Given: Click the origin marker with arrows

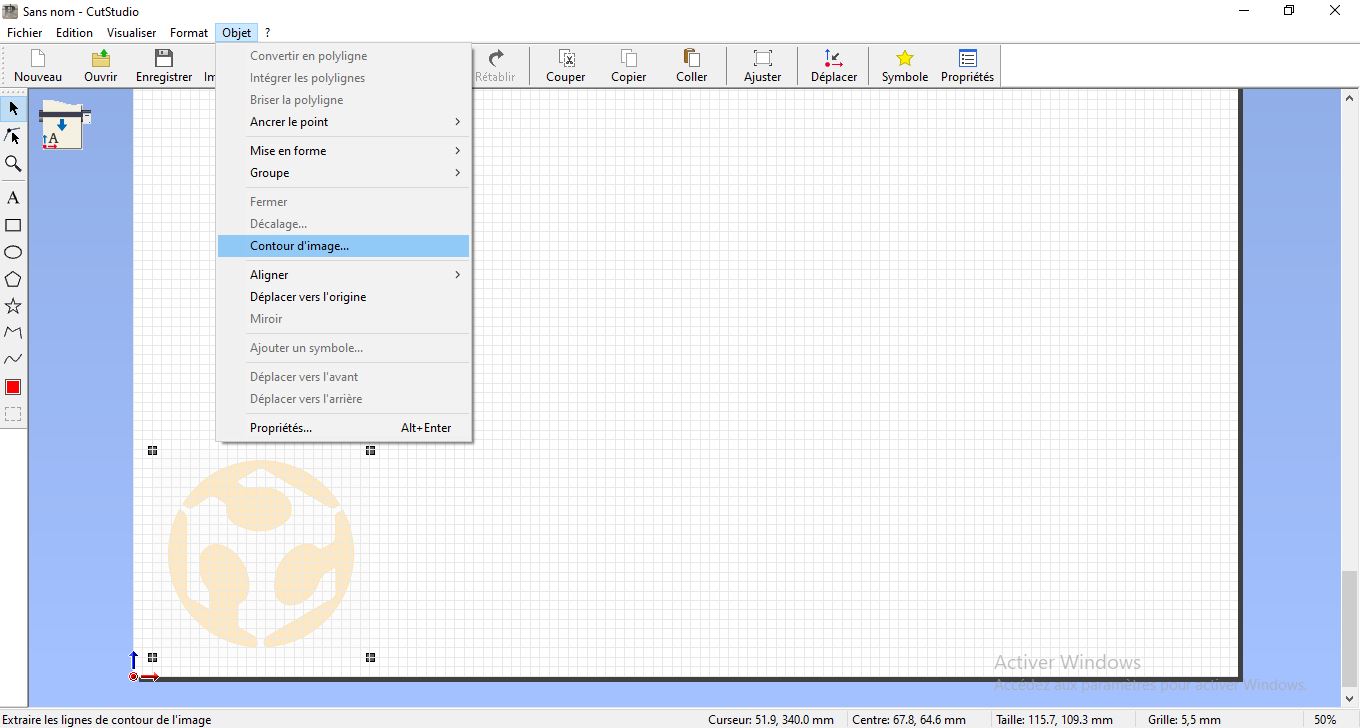Looking at the screenshot, I should [x=143, y=667].
